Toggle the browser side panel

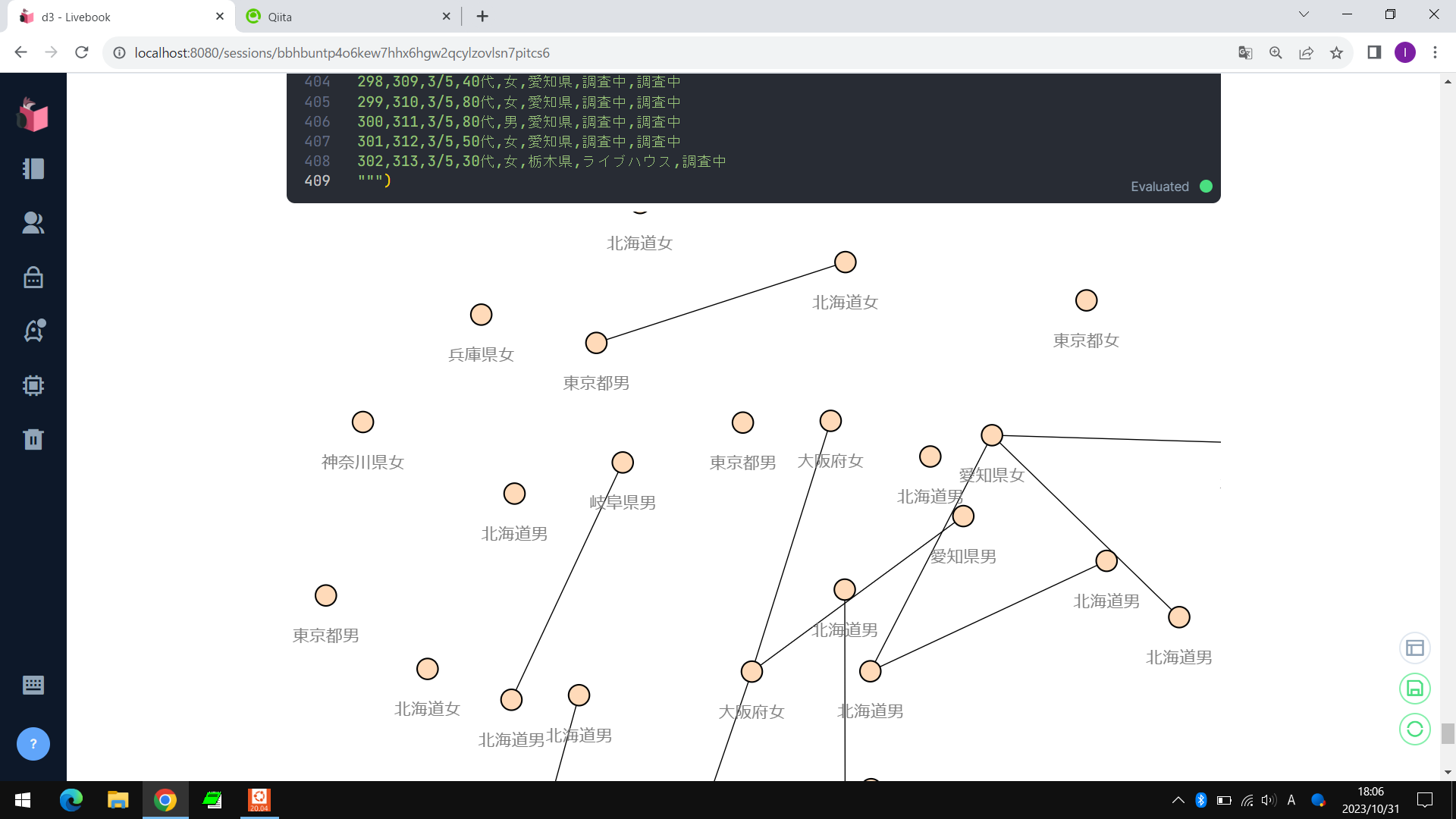click(x=1374, y=52)
